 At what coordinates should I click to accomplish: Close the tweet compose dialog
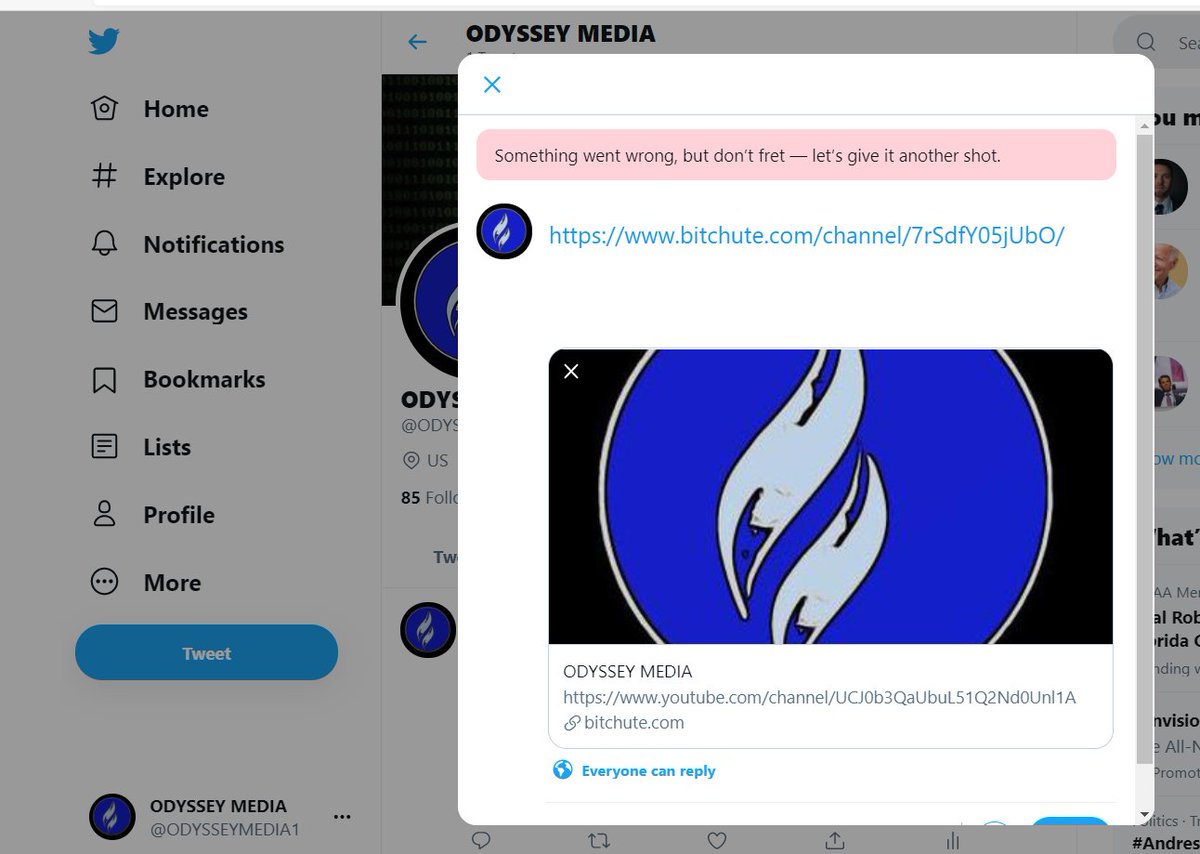pos(492,85)
